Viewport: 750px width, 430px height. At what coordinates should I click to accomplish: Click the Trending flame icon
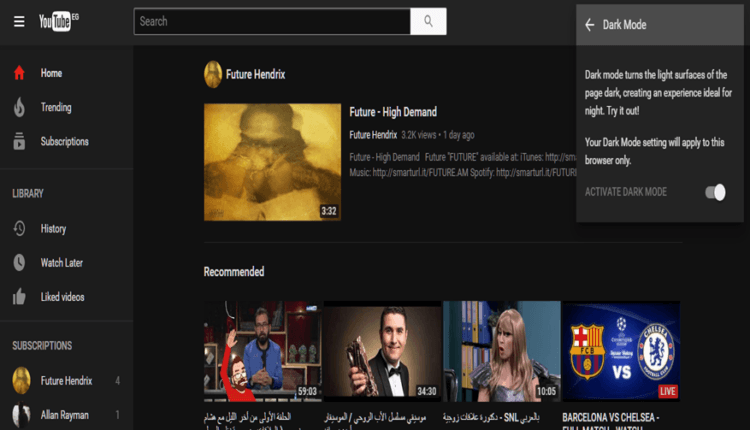click(x=19, y=107)
